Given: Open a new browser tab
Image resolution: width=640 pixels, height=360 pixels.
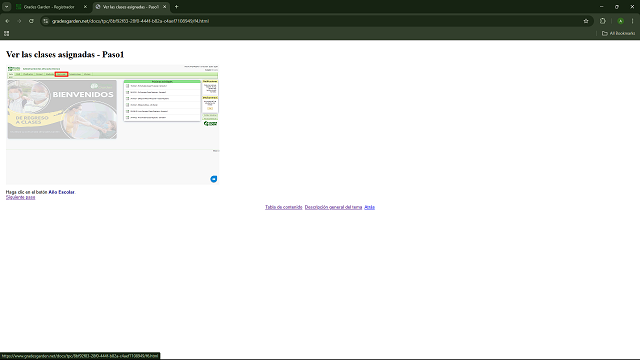Looking at the screenshot, I should 176,7.
